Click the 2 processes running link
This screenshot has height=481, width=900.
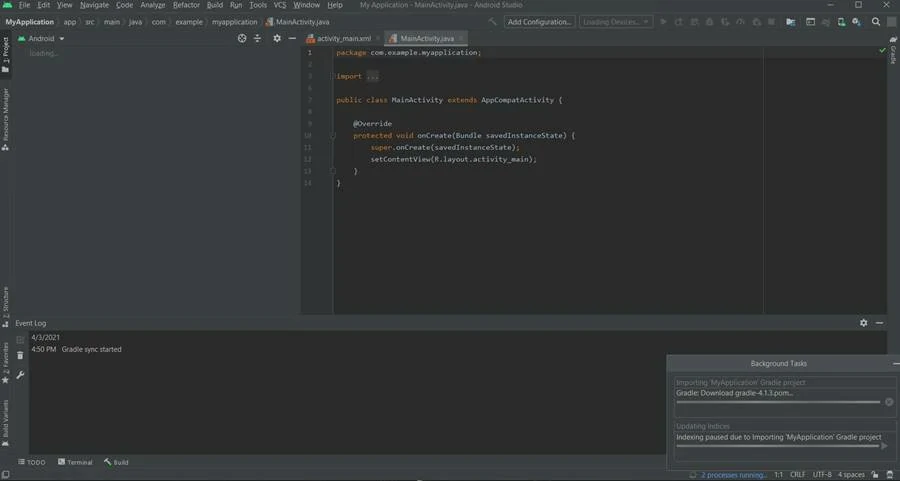[734, 475]
